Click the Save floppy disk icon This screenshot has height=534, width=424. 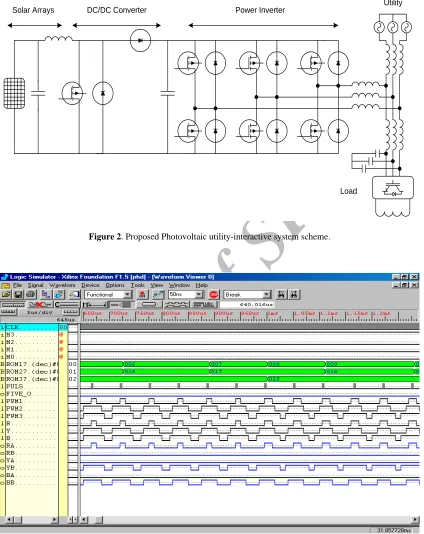tap(18, 294)
